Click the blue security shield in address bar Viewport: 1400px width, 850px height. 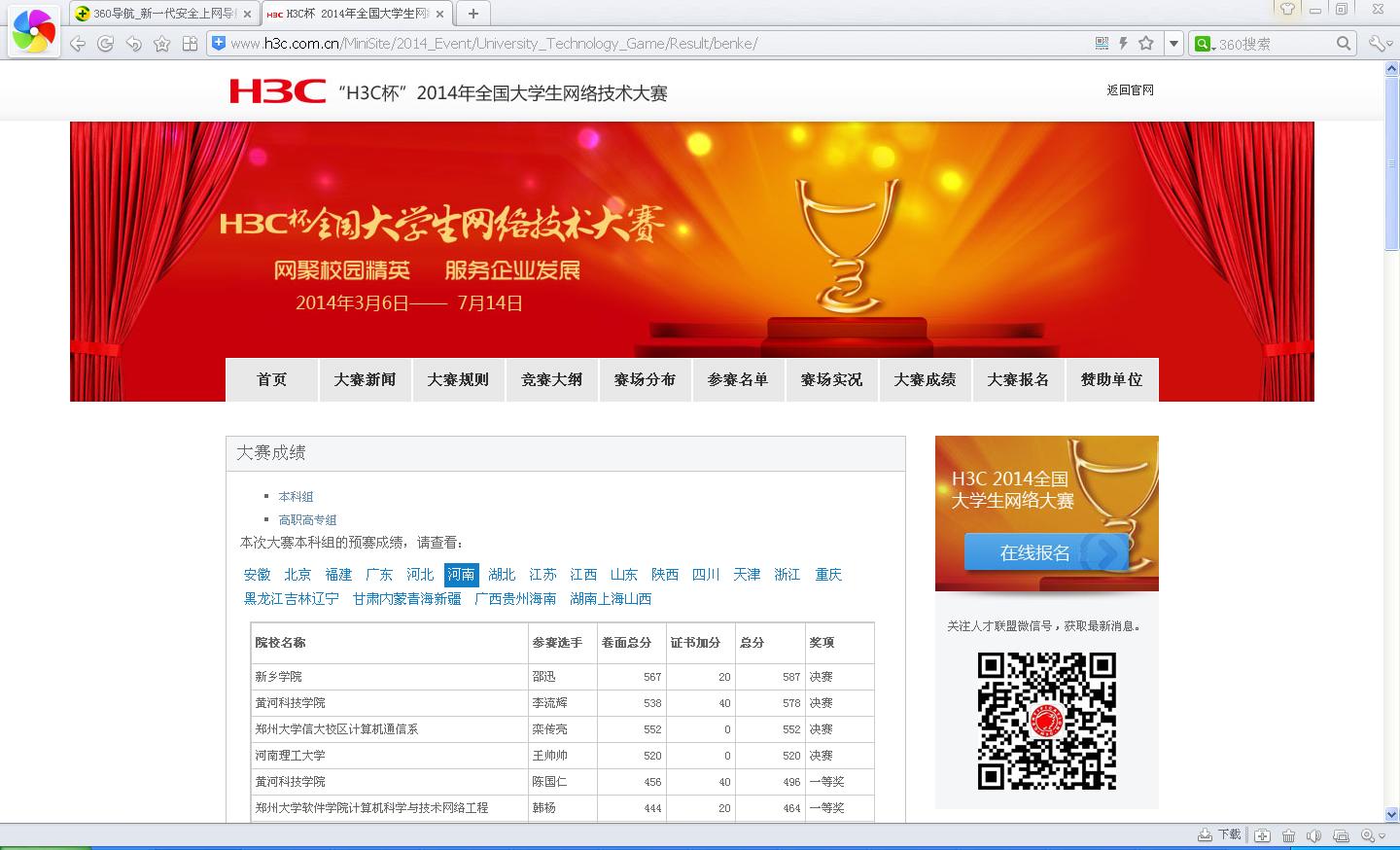(x=220, y=43)
